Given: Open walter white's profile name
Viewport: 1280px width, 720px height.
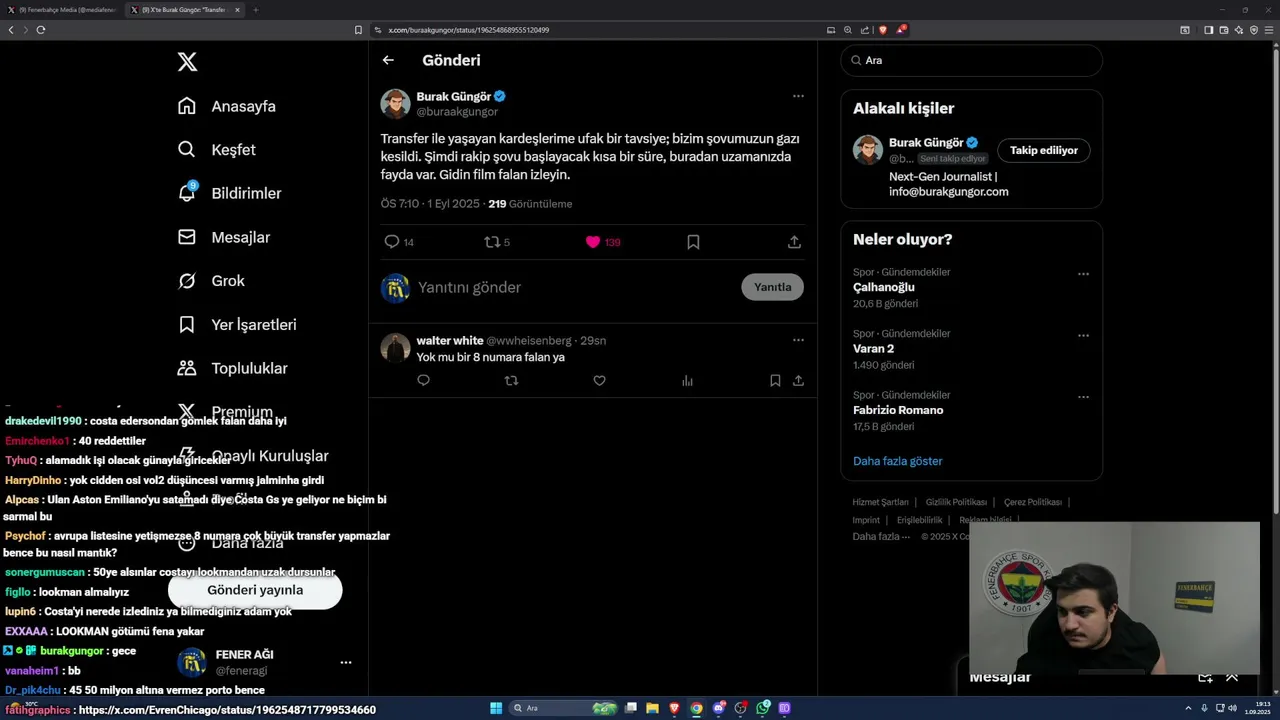Looking at the screenshot, I should (x=450, y=341).
